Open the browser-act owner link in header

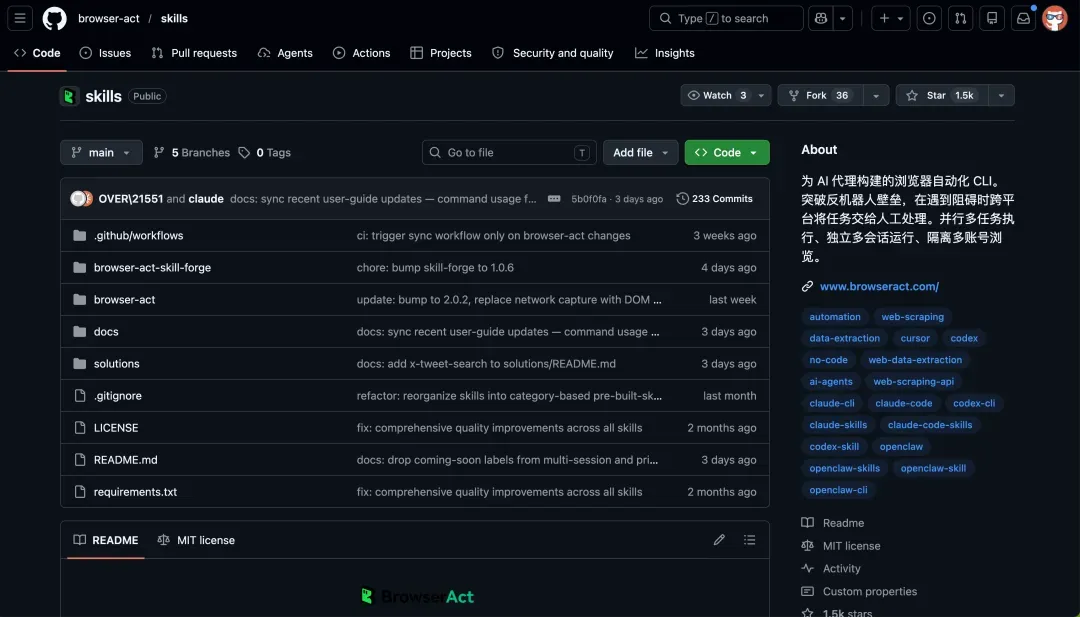pyautogui.click(x=109, y=19)
